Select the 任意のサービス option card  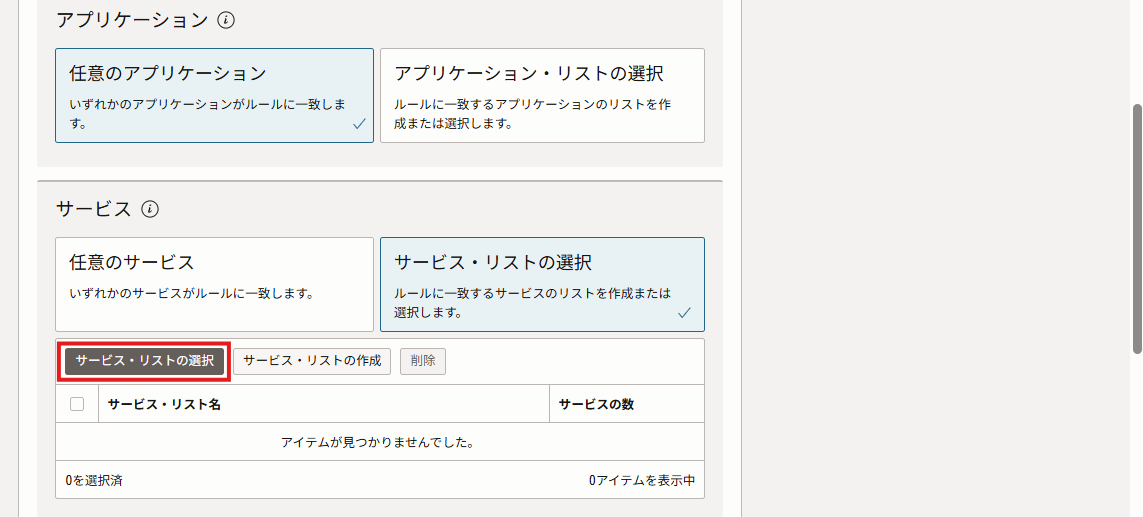pos(214,284)
